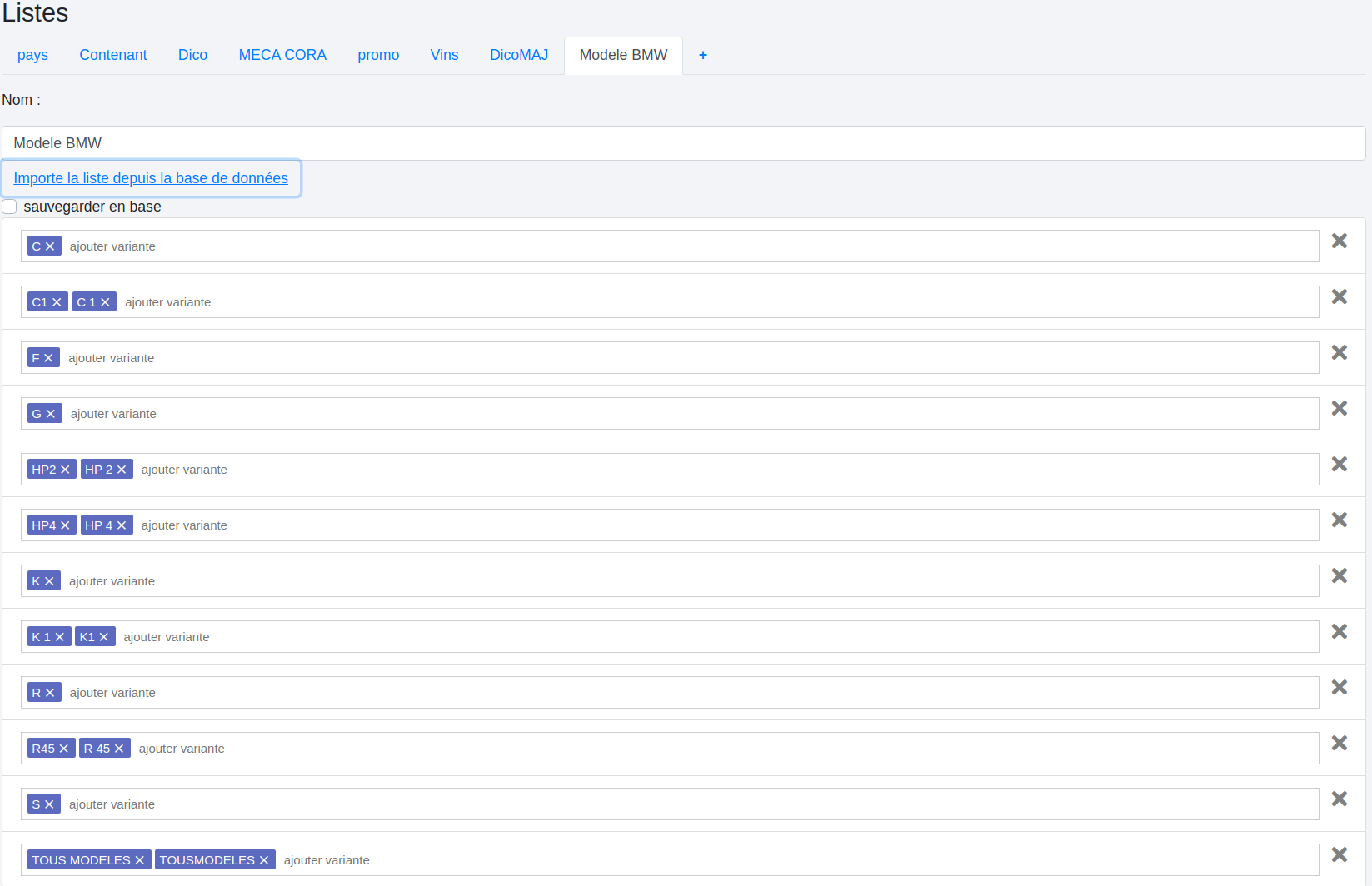Remove the G variant tag
Image resolution: width=1372 pixels, height=886 pixels.
pos(51,414)
